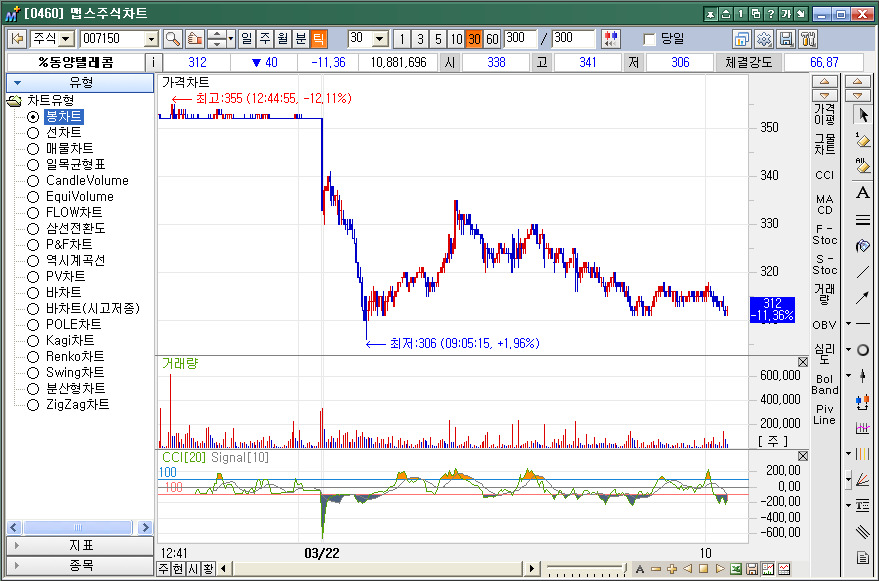Click the hand pointer icon beside the magnifier
Viewport: 879px width, 581px height.
point(194,39)
